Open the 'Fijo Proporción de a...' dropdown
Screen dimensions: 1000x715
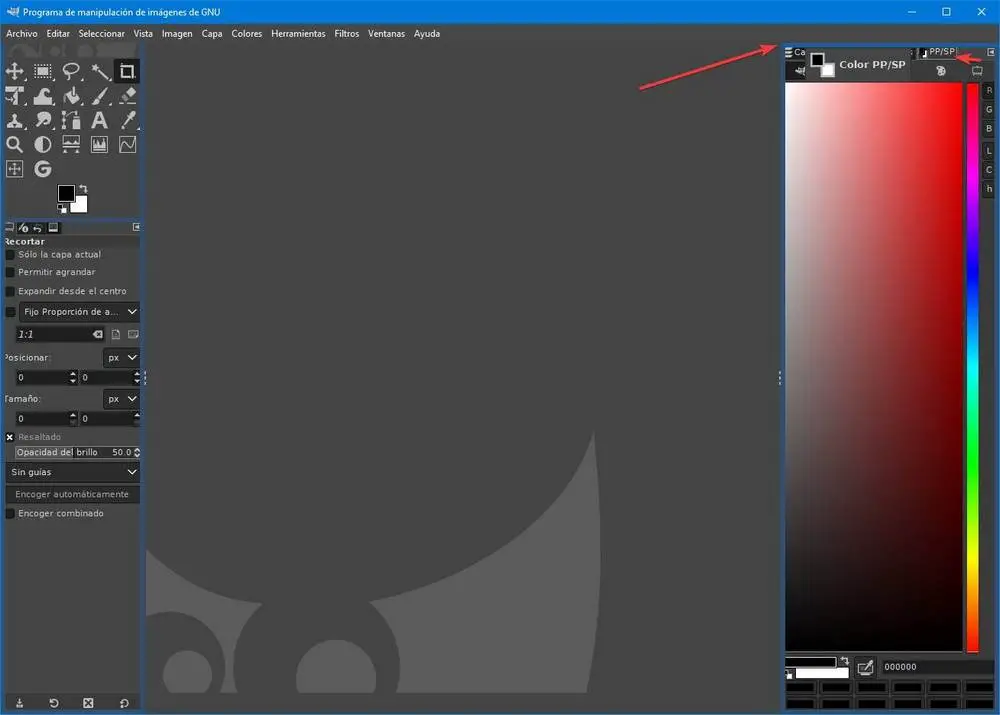(x=79, y=312)
